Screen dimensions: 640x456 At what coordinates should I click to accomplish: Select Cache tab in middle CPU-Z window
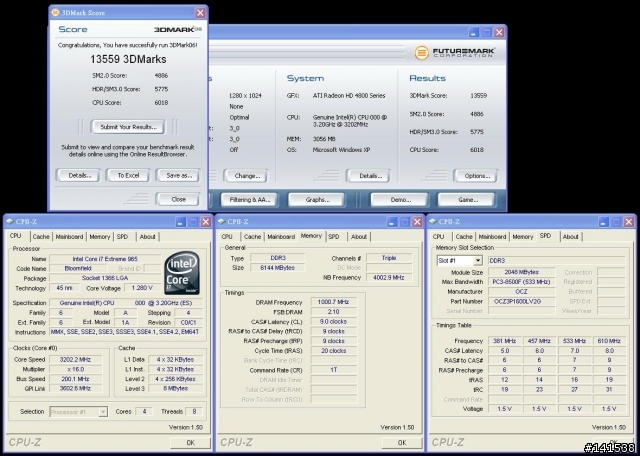coord(252,237)
